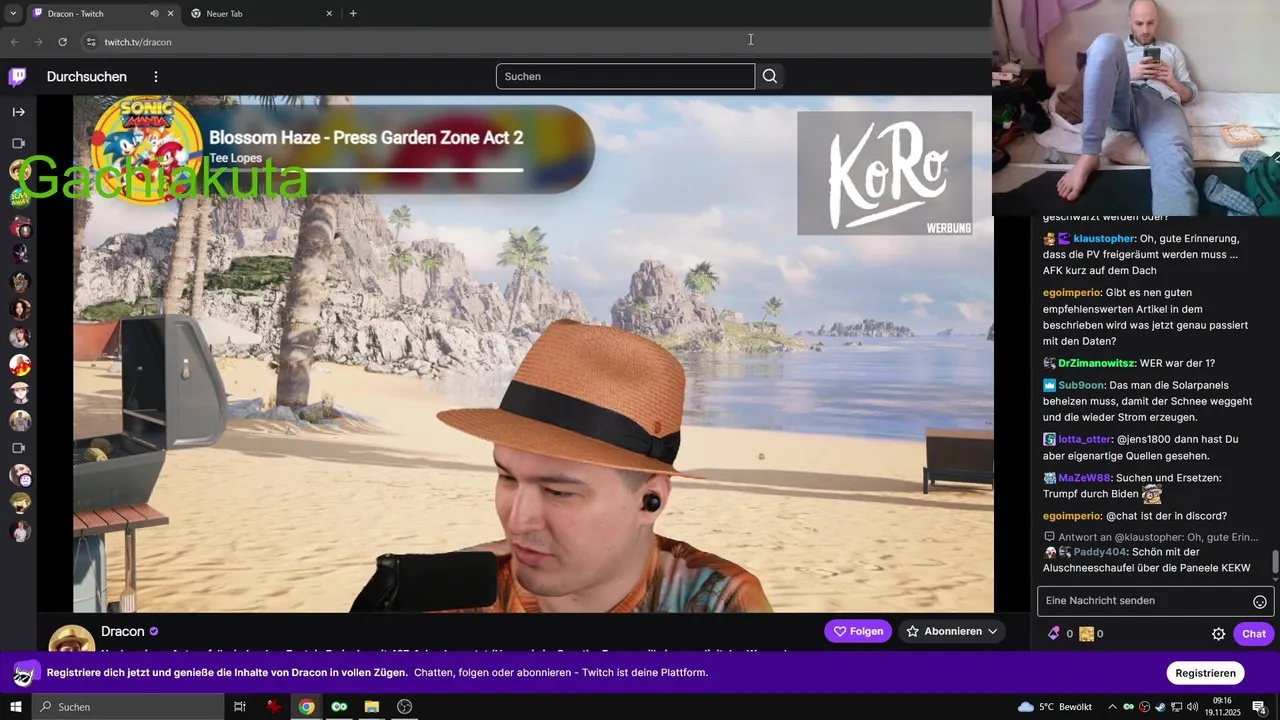Open the OBS icon on the taskbar

405,707
